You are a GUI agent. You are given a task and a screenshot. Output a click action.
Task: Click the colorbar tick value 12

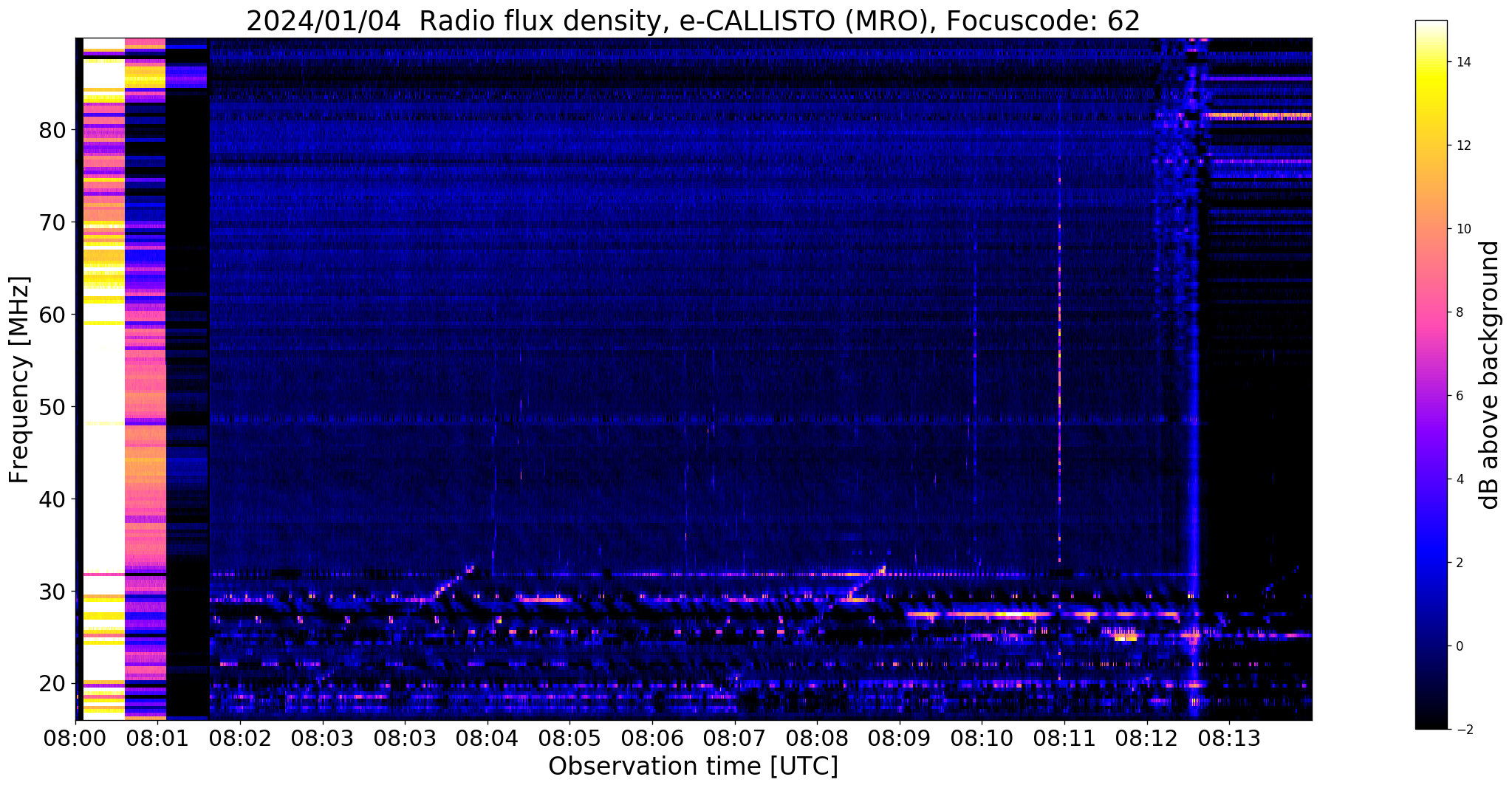pos(1463,145)
